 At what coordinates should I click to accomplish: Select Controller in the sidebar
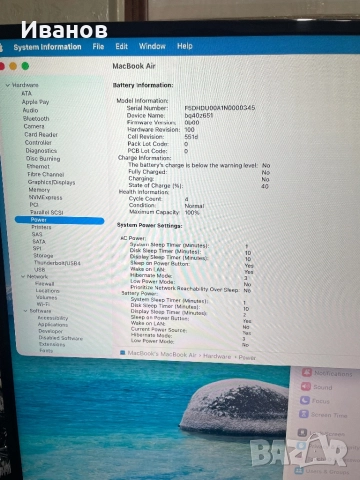coord(38,143)
